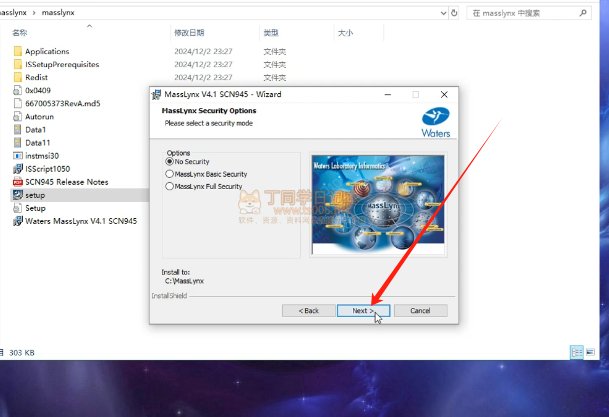Click the Next button in wizard

point(363,311)
